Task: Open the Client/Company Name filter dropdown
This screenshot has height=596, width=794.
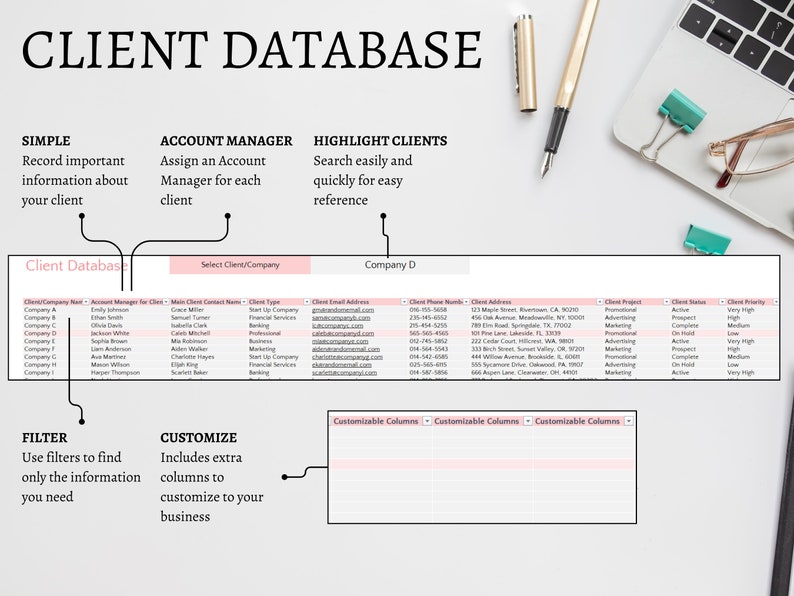Action: (x=86, y=302)
